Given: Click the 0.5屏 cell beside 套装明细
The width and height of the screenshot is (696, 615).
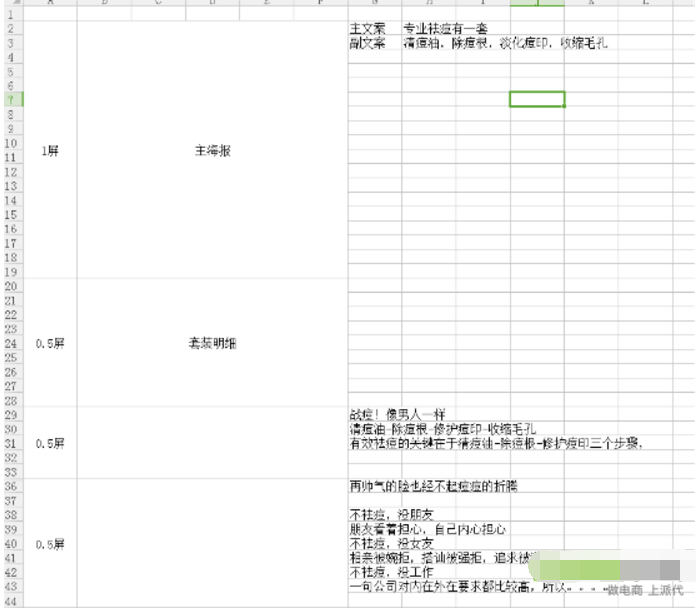Looking at the screenshot, I should point(49,343).
